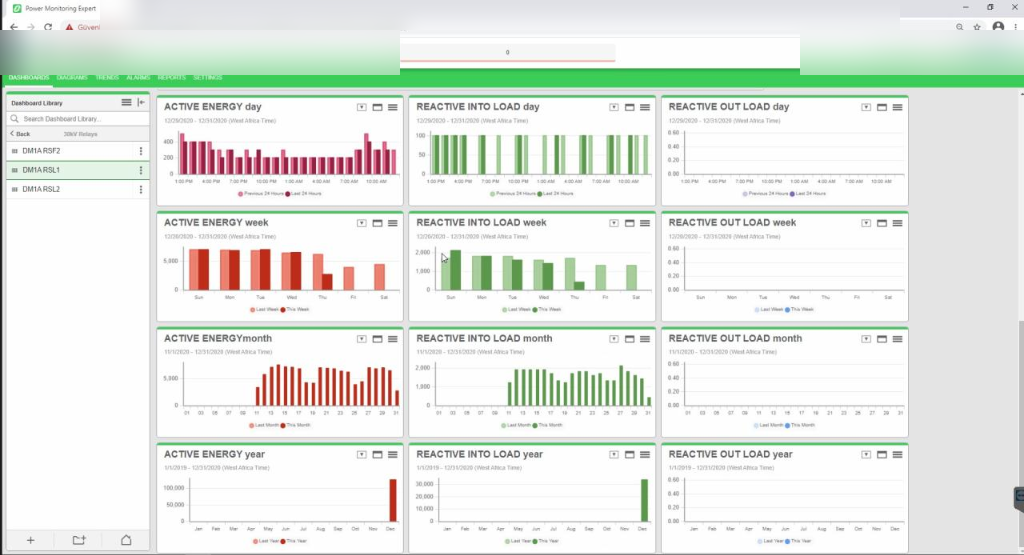This screenshot has width=1024, height=555.
Task: Select the Power Monitoring Expert browser tab
Action: point(56,8)
